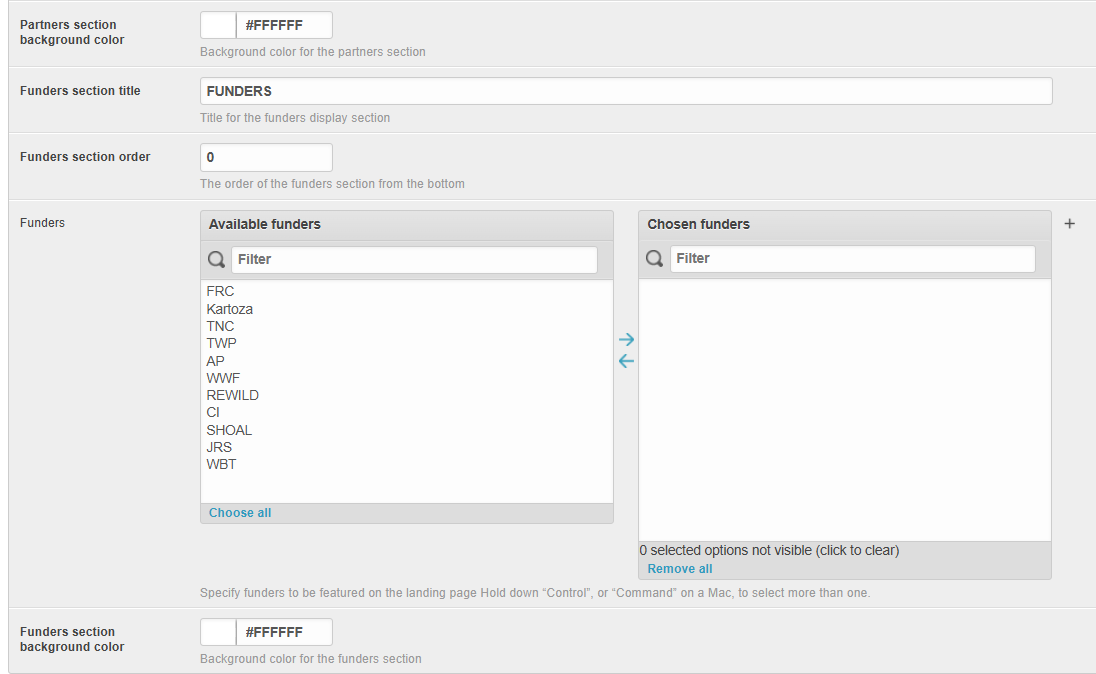Click the Funders section order input
The width and height of the screenshot is (1096, 674).
point(266,157)
